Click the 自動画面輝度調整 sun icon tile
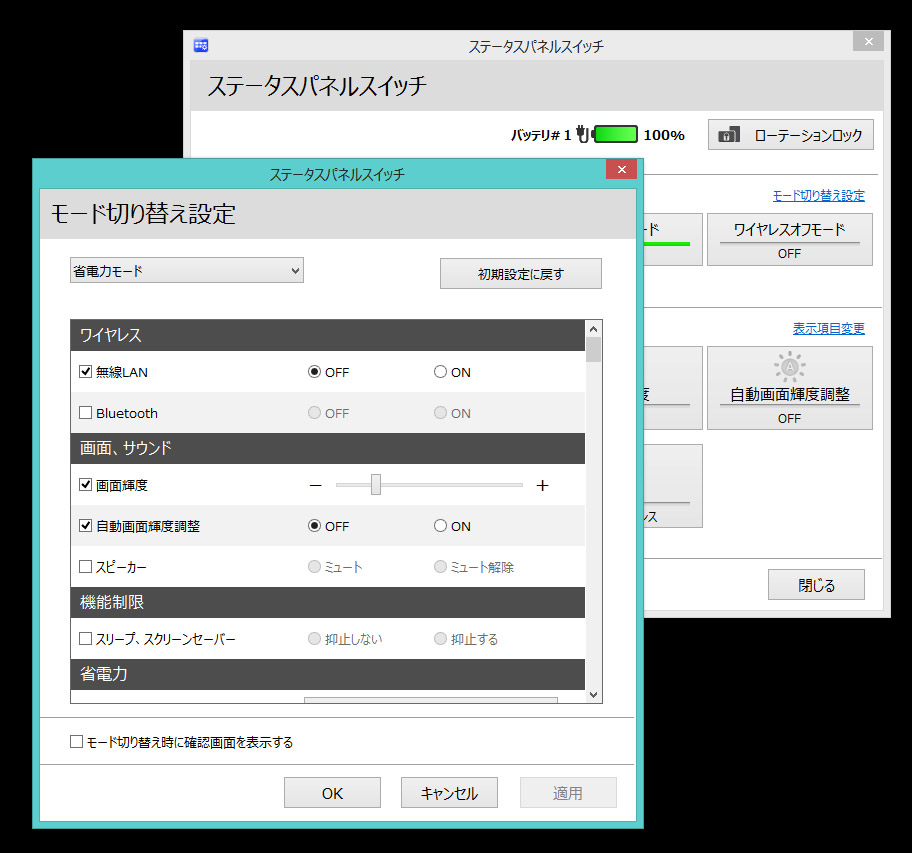Image resolution: width=912 pixels, height=853 pixels. tap(789, 388)
